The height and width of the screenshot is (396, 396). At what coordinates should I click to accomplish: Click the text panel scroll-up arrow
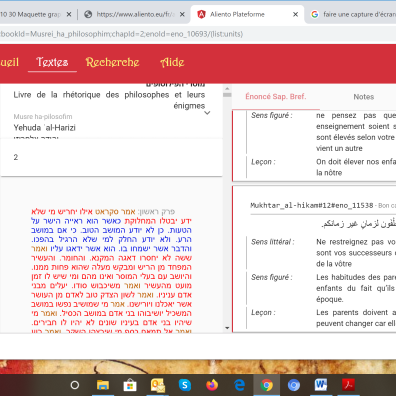pyautogui.click(x=227, y=89)
